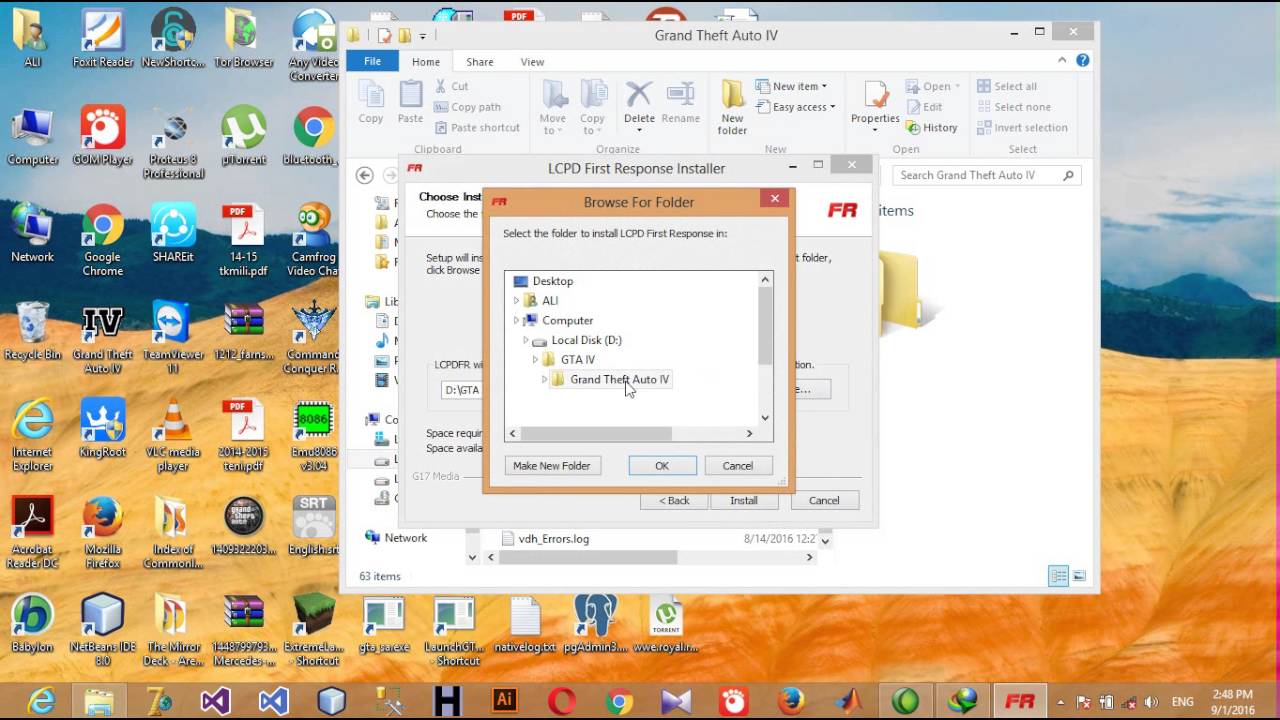Click New folder icon in ribbon
Screen dimensions: 1280x720
pos(732,107)
